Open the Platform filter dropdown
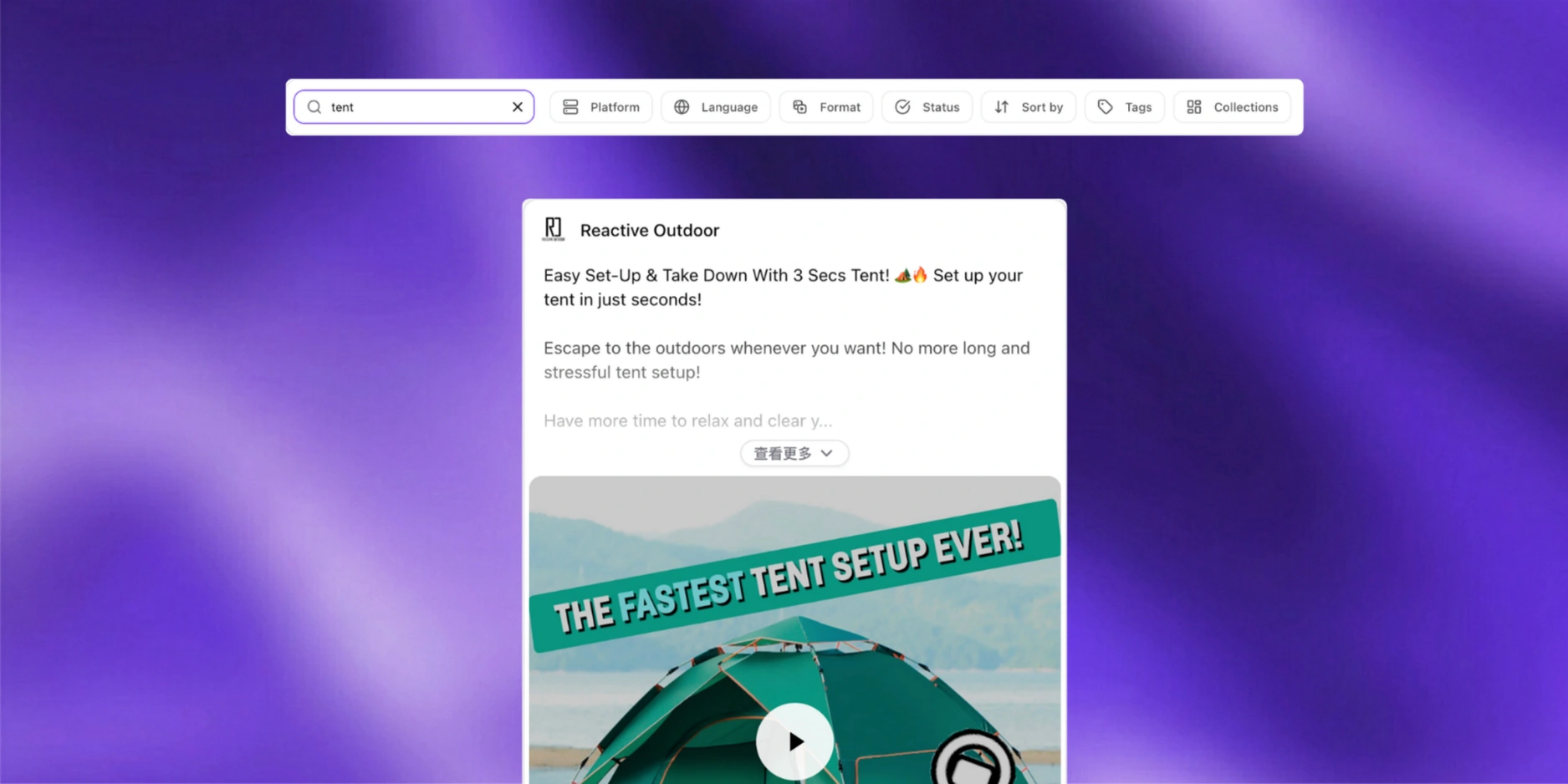Viewport: 1568px width, 784px height. click(x=600, y=107)
